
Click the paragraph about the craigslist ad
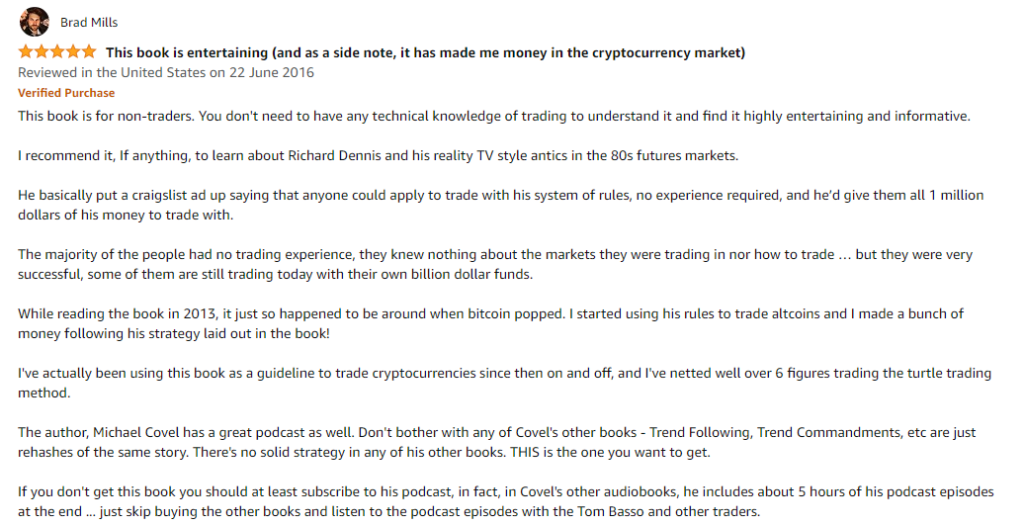pyautogui.click(x=501, y=205)
